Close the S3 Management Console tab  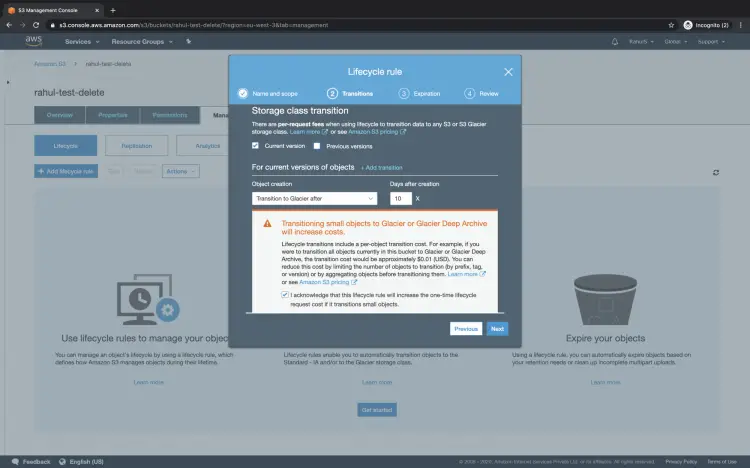[97, 10]
